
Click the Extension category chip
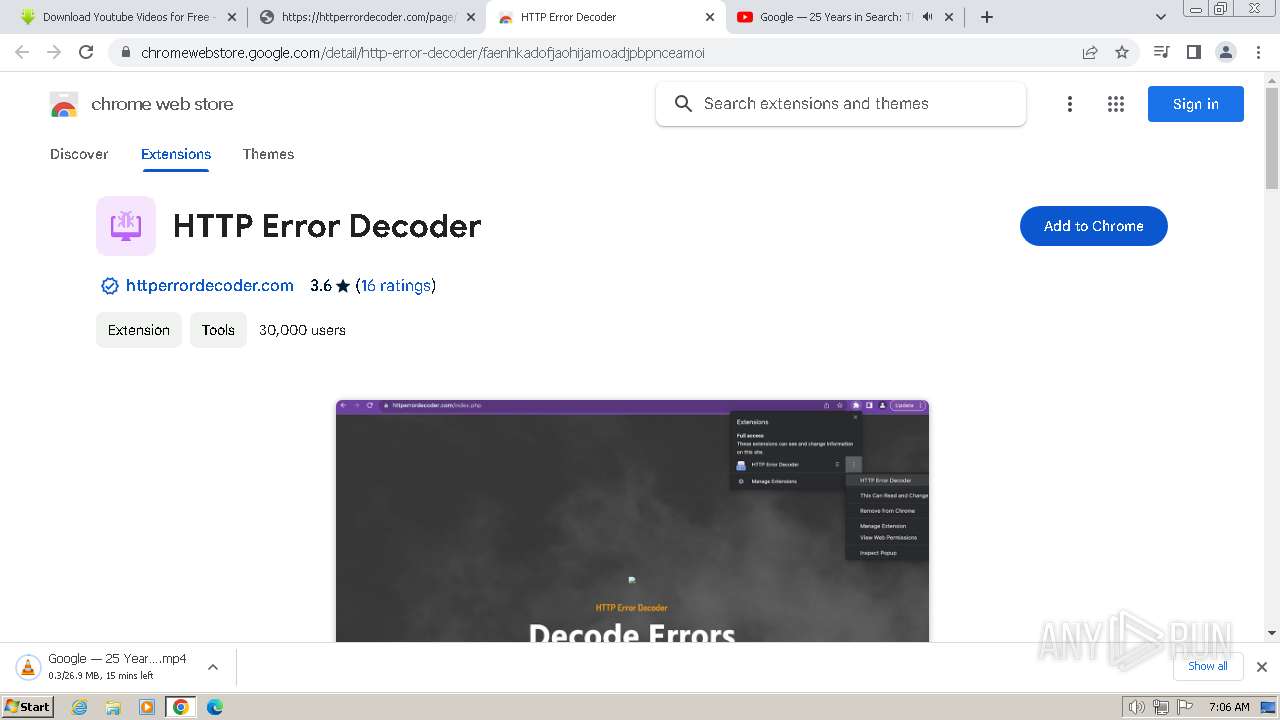point(139,330)
